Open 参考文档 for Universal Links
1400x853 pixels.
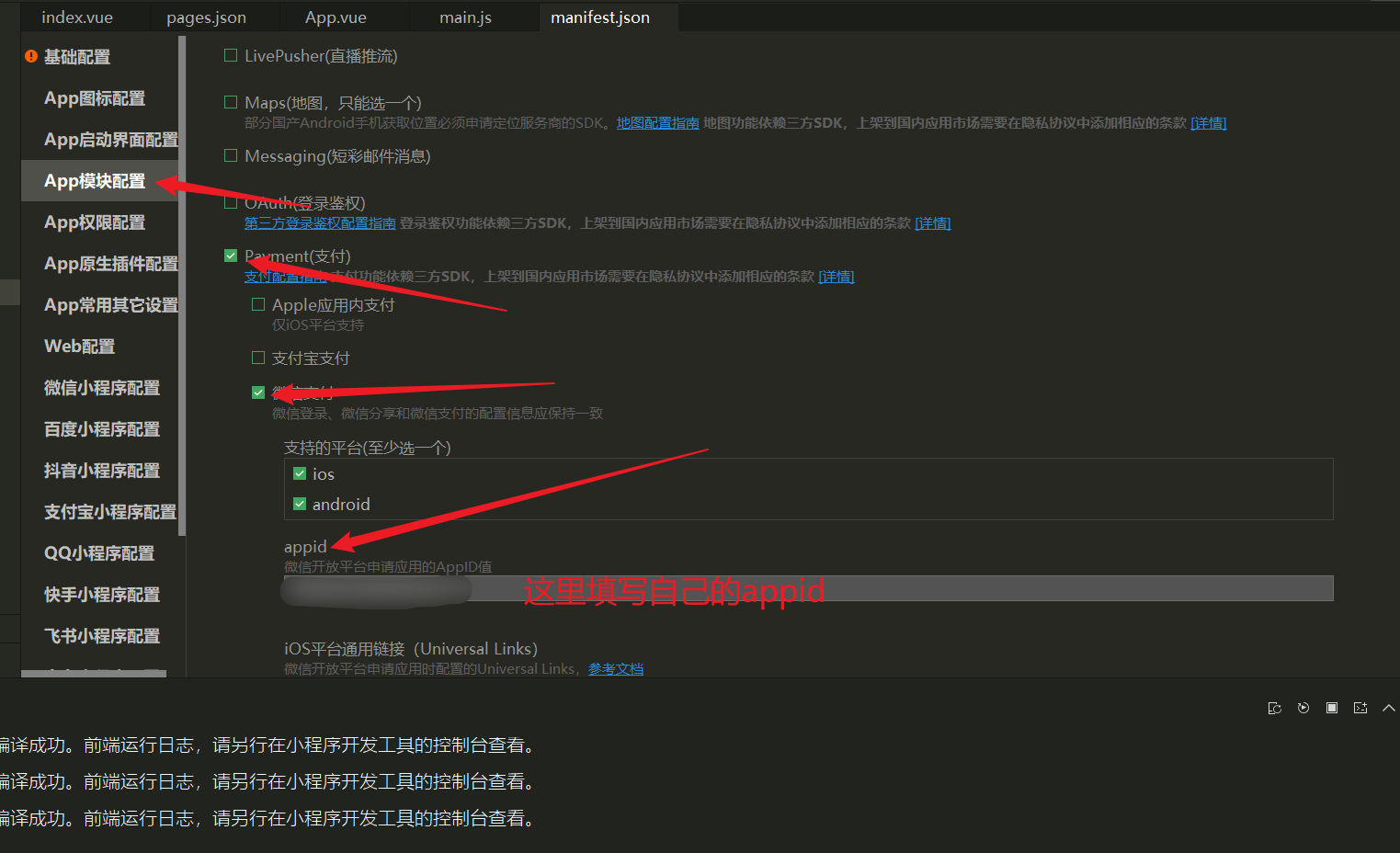coord(616,668)
